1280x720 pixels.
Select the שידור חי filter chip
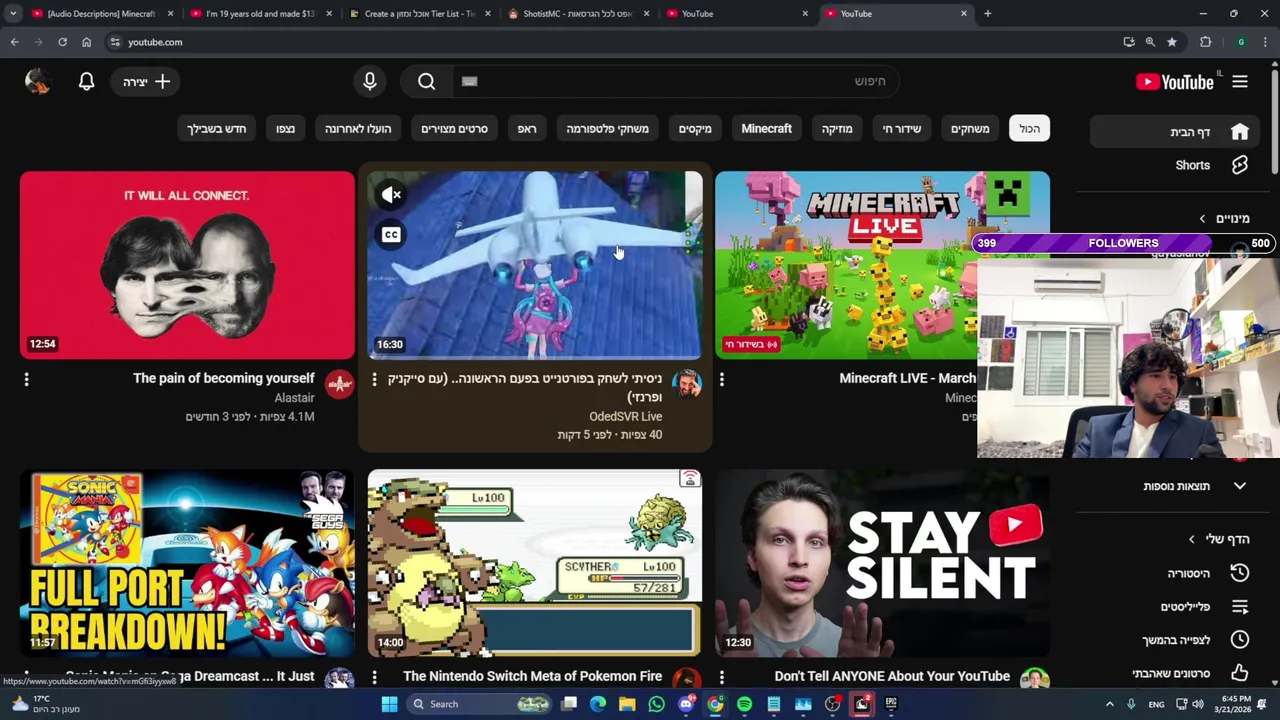pos(901,129)
